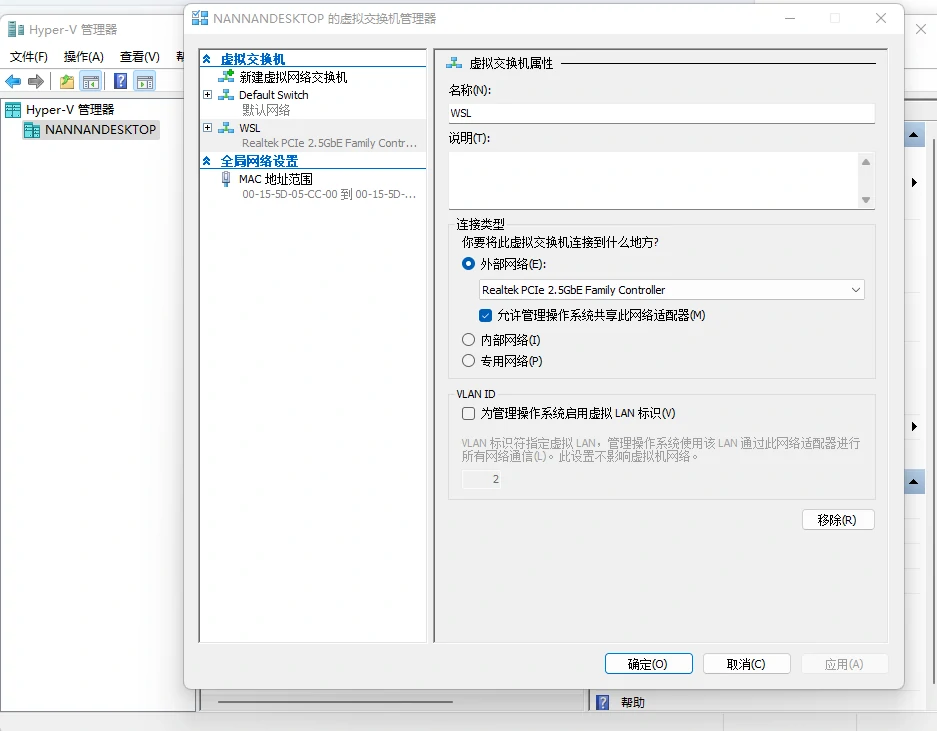Click the up-folder icon in Hyper-V toolbar
Viewport: 937px width, 731px height.
click(x=67, y=81)
